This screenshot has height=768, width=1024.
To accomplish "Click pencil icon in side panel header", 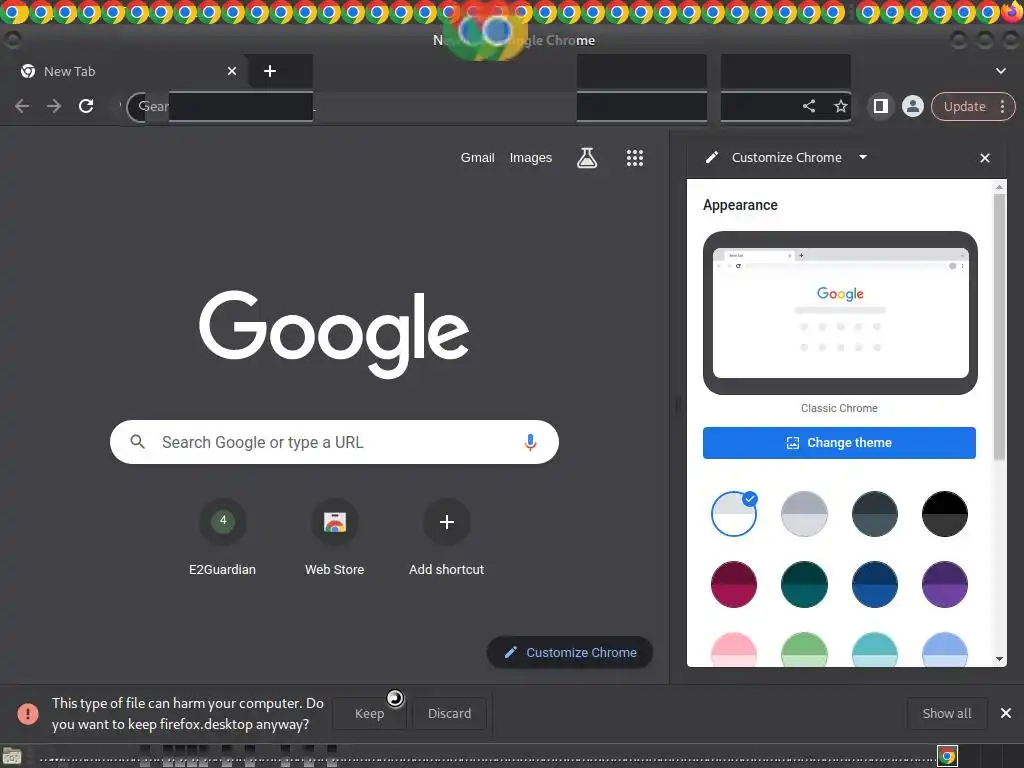I will pyautogui.click(x=712, y=157).
